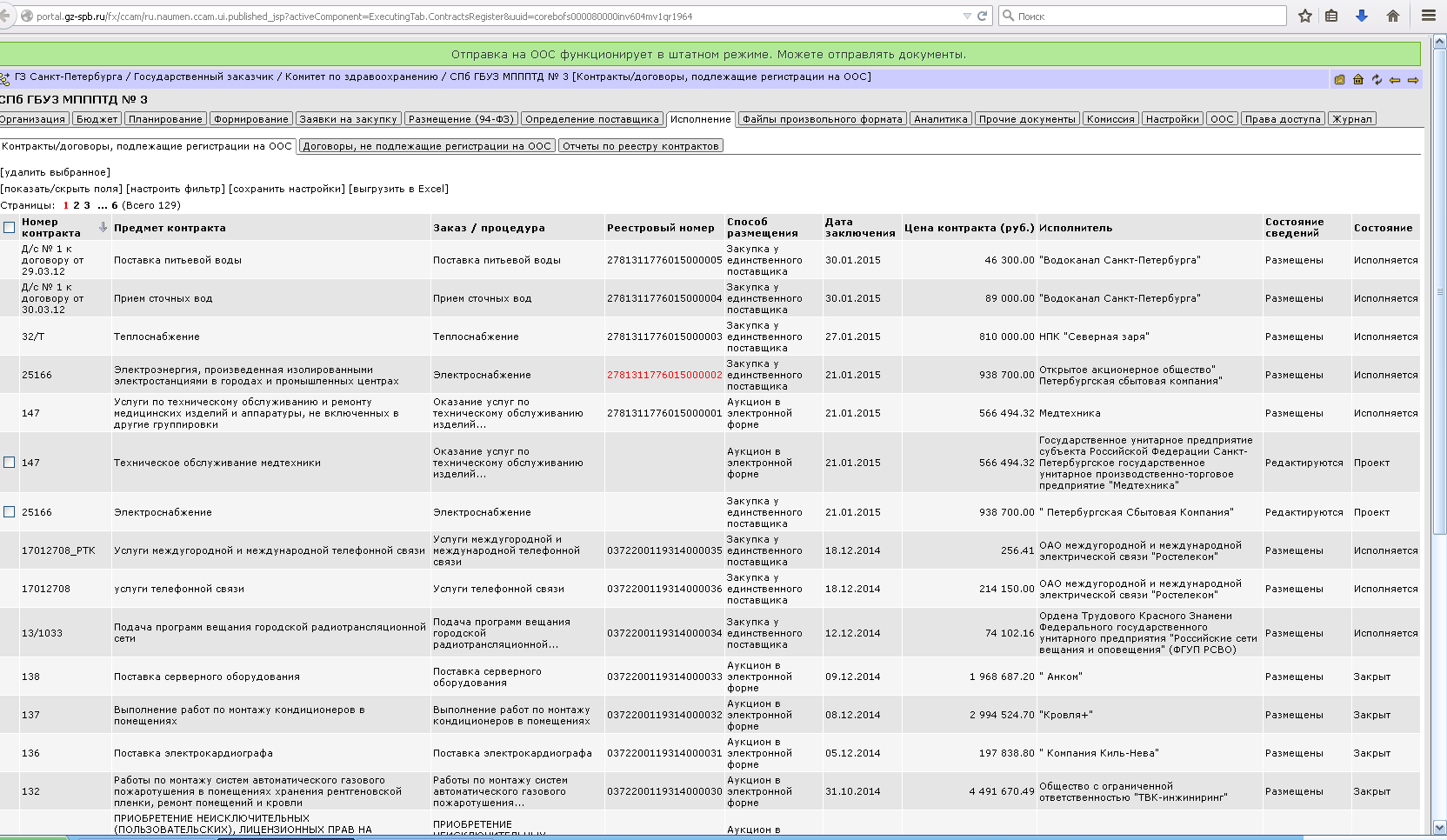Click the настроить фильтр link

176,189
